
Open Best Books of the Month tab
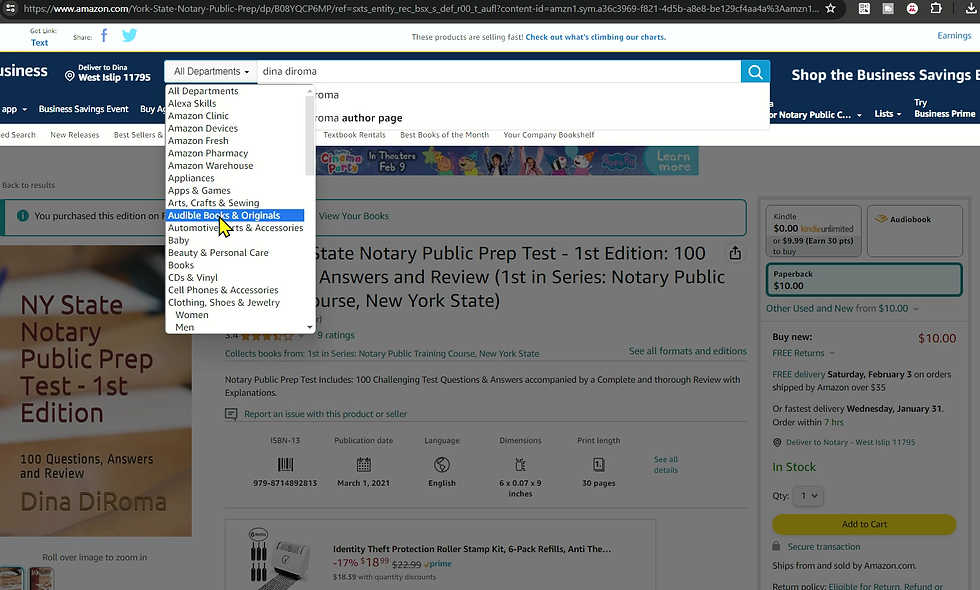tap(444, 134)
